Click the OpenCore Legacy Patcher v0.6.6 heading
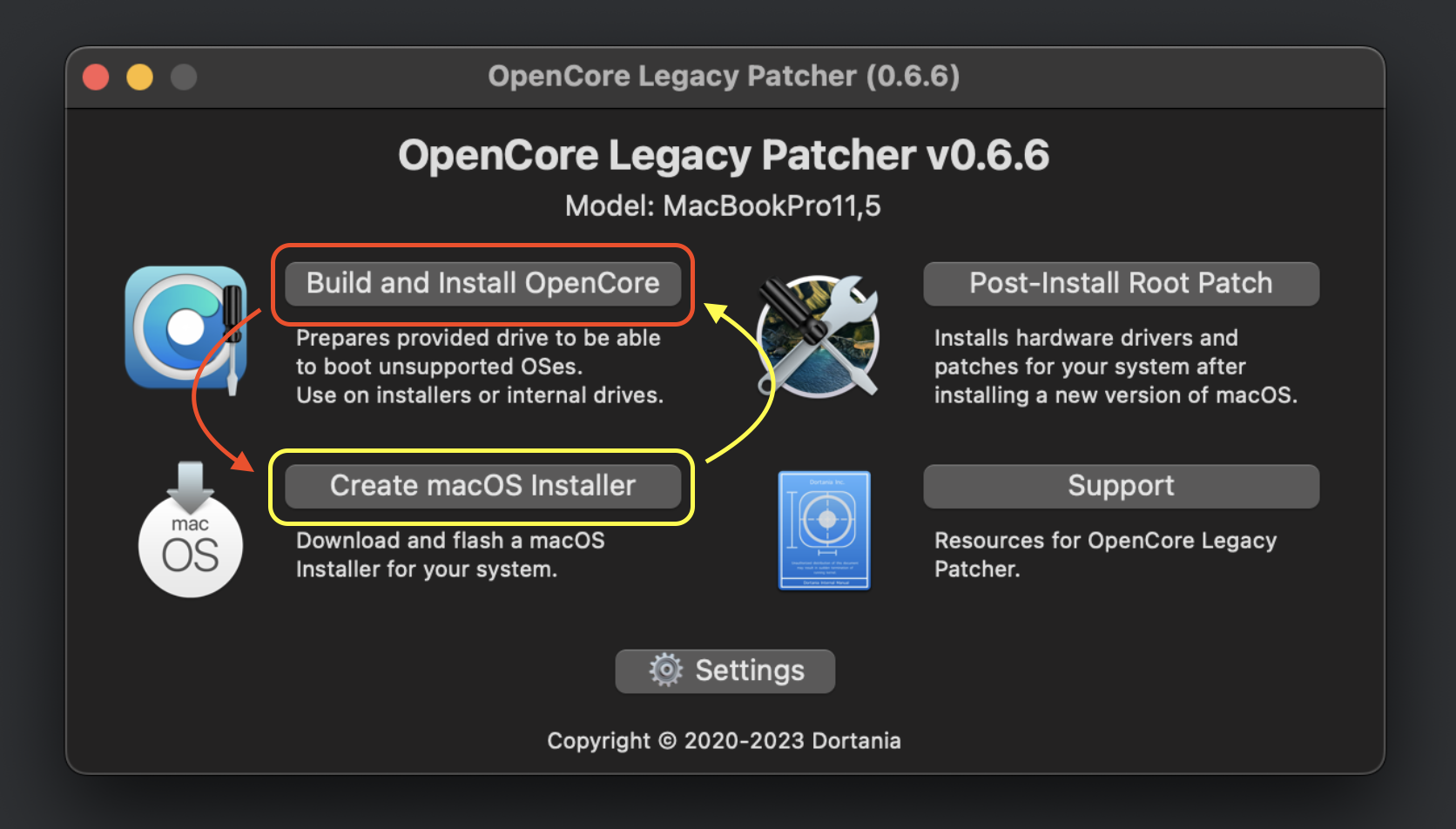1456x829 pixels. pyautogui.click(x=724, y=156)
